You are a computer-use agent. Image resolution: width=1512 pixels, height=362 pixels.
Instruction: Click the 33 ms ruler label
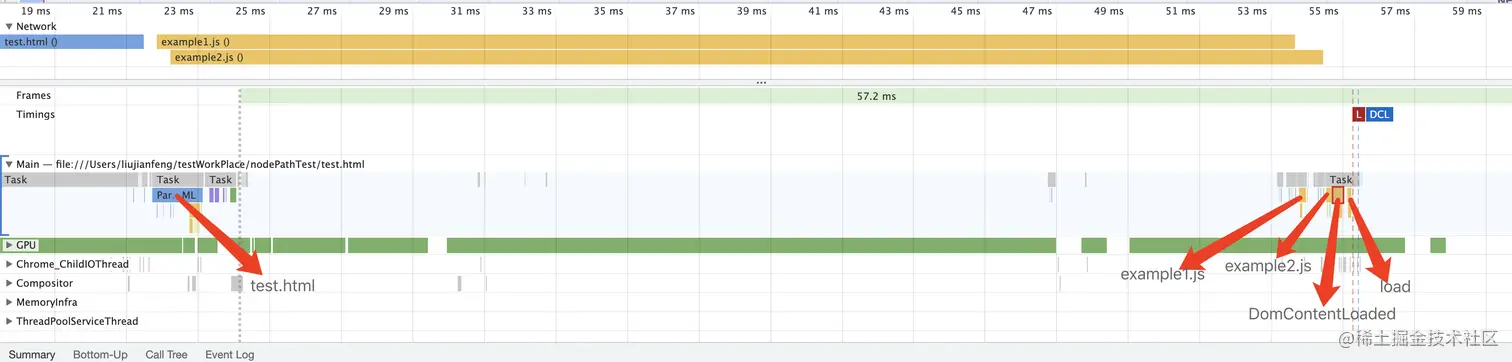pos(536,11)
